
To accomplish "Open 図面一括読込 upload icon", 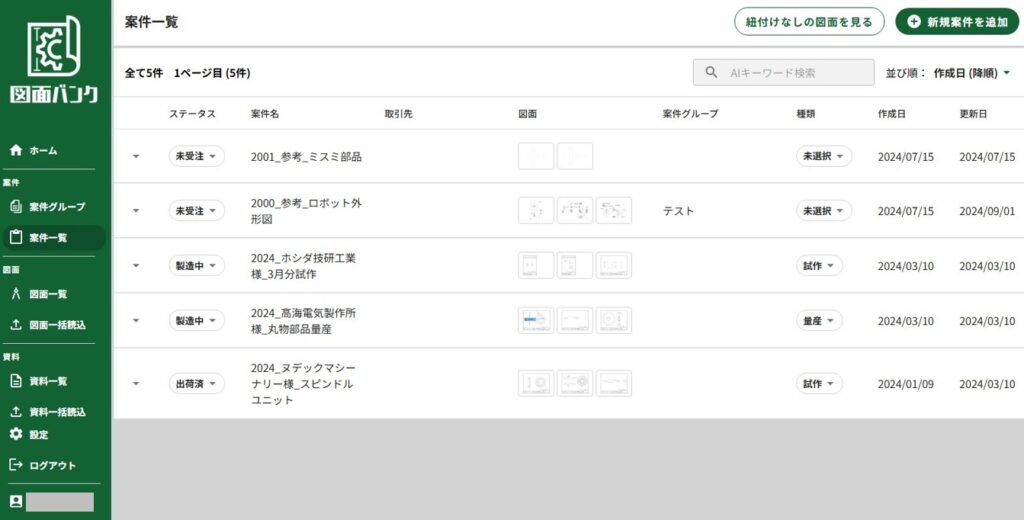I will [x=16, y=325].
